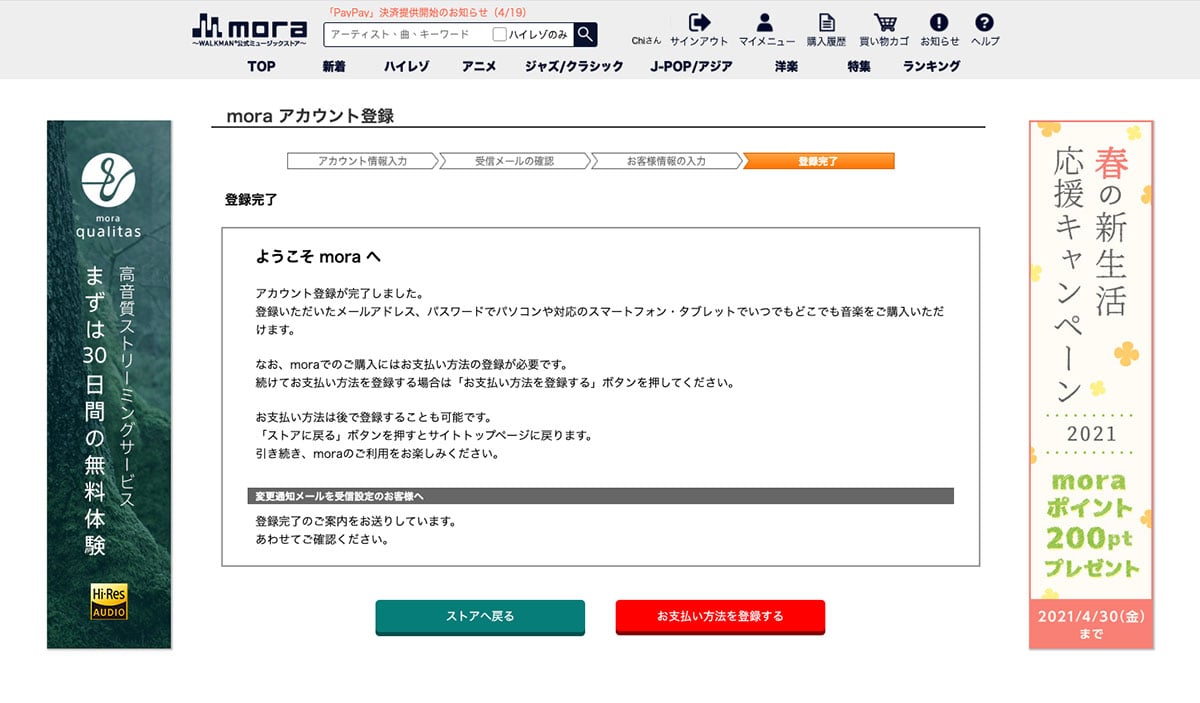
Task: Click the mora アカウント登録 page heading
Action: click(310, 116)
